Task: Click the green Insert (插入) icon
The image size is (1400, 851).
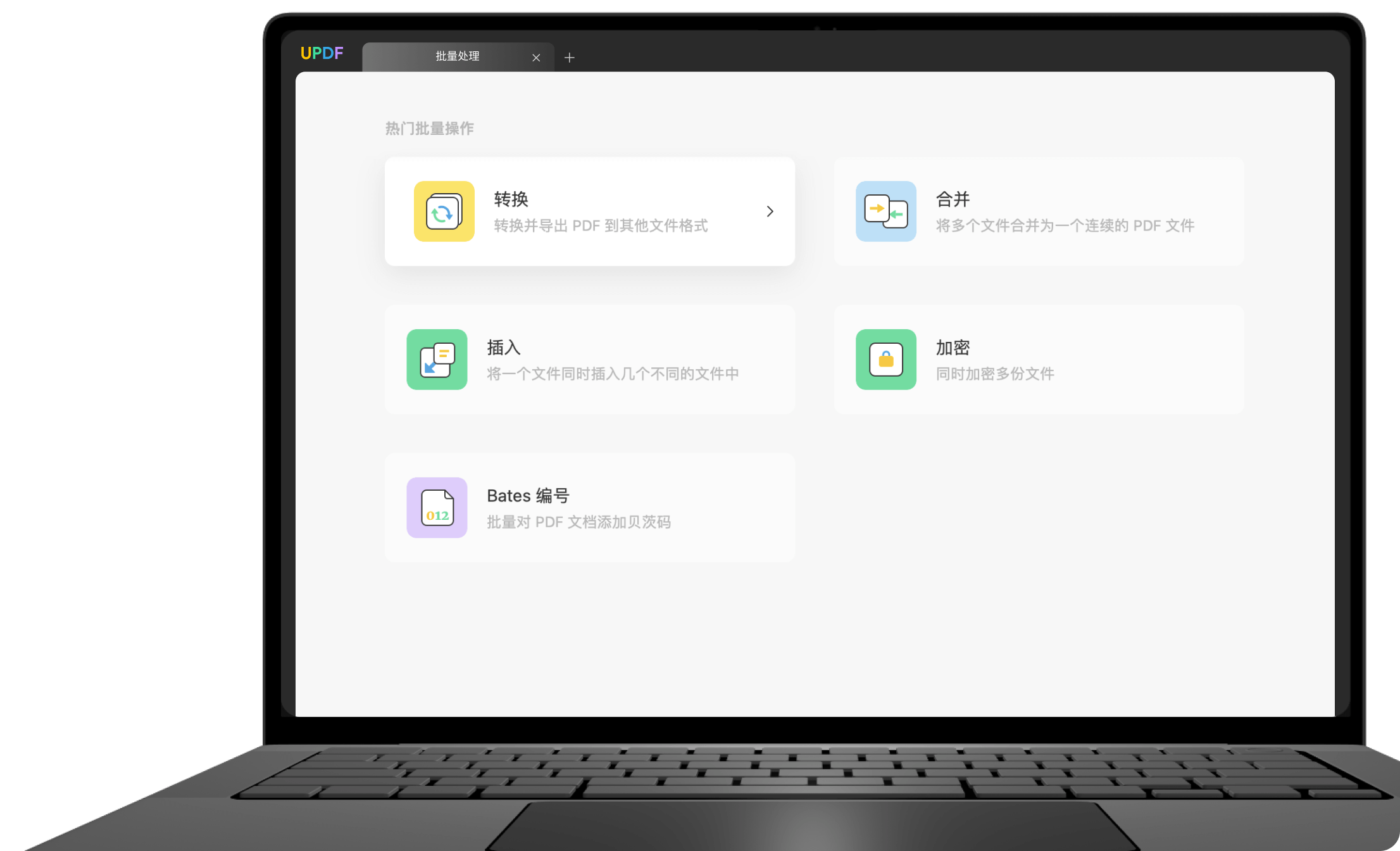Action: (437, 360)
